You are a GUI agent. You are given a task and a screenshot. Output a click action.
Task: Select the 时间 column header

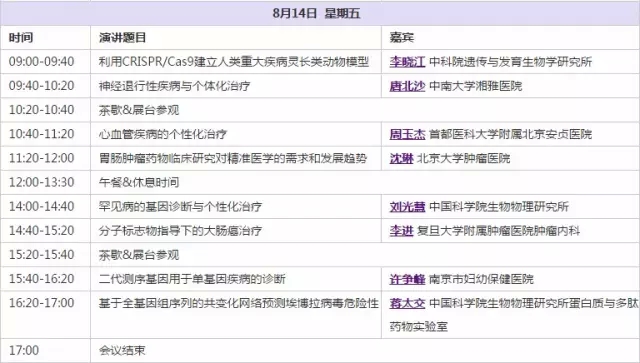(x=21, y=38)
